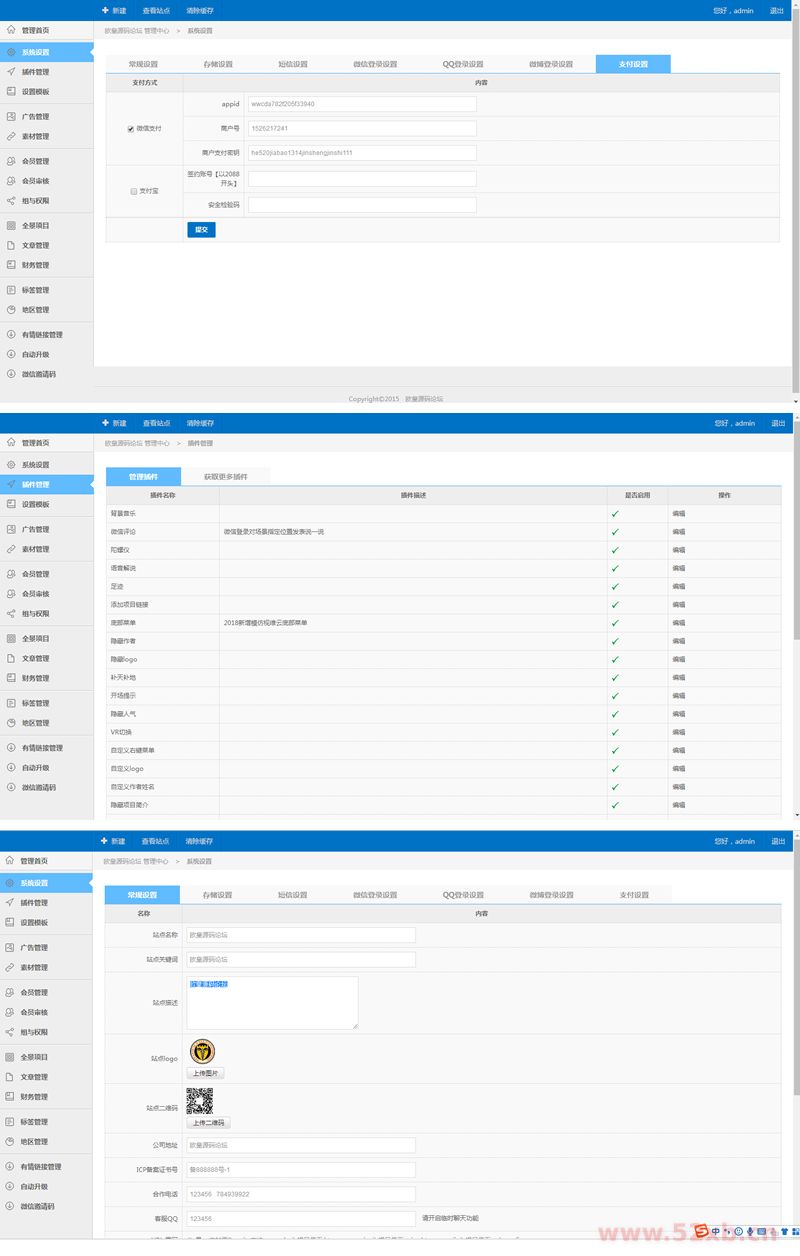Switch to the 获取更多插件 tab

point(225,477)
